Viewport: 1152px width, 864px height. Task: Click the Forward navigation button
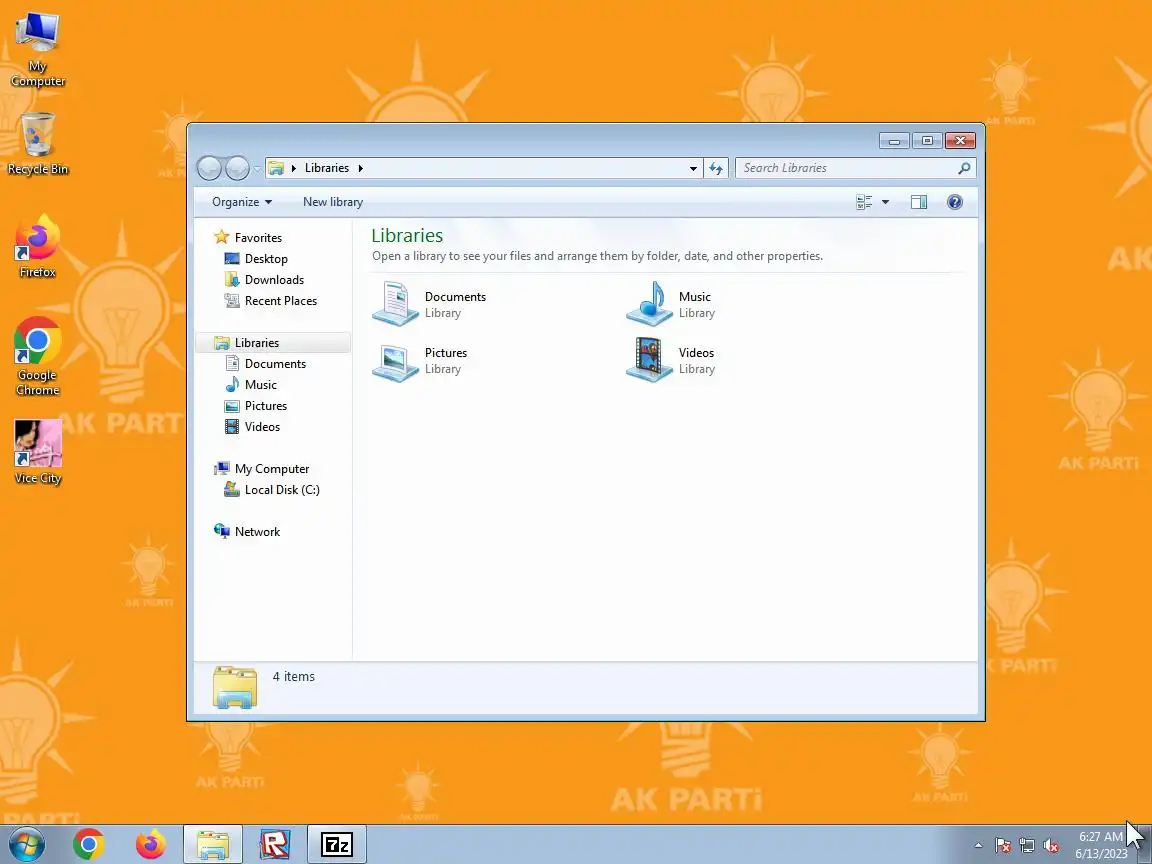(x=237, y=168)
